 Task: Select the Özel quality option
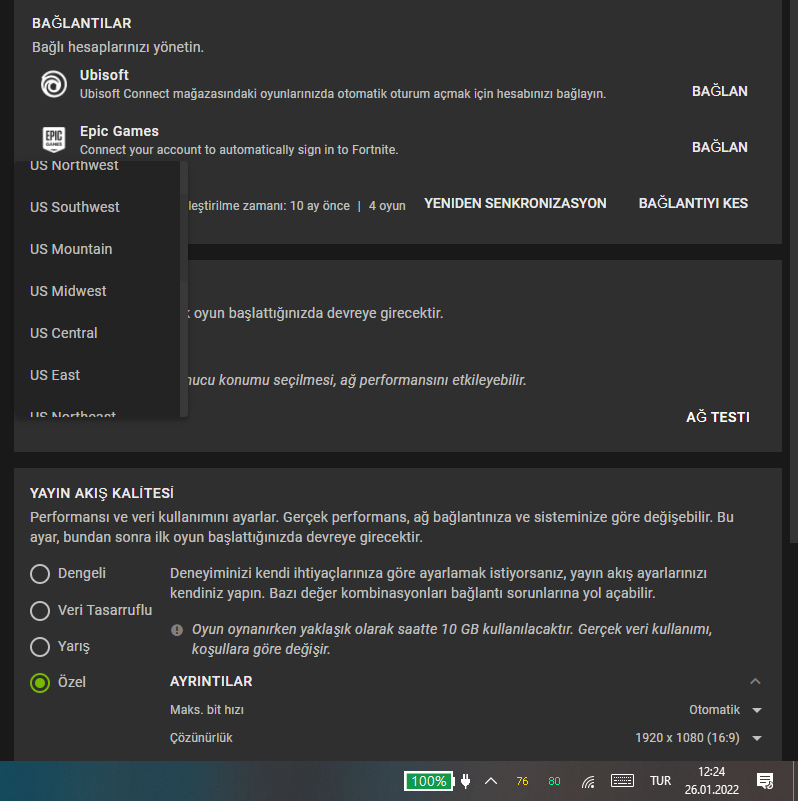point(58,682)
